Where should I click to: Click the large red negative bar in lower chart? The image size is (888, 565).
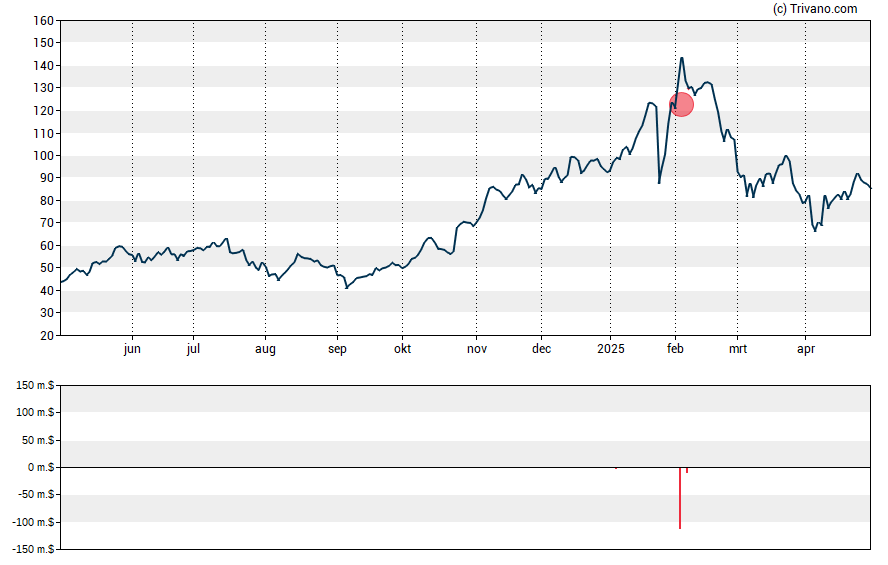point(680,498)
